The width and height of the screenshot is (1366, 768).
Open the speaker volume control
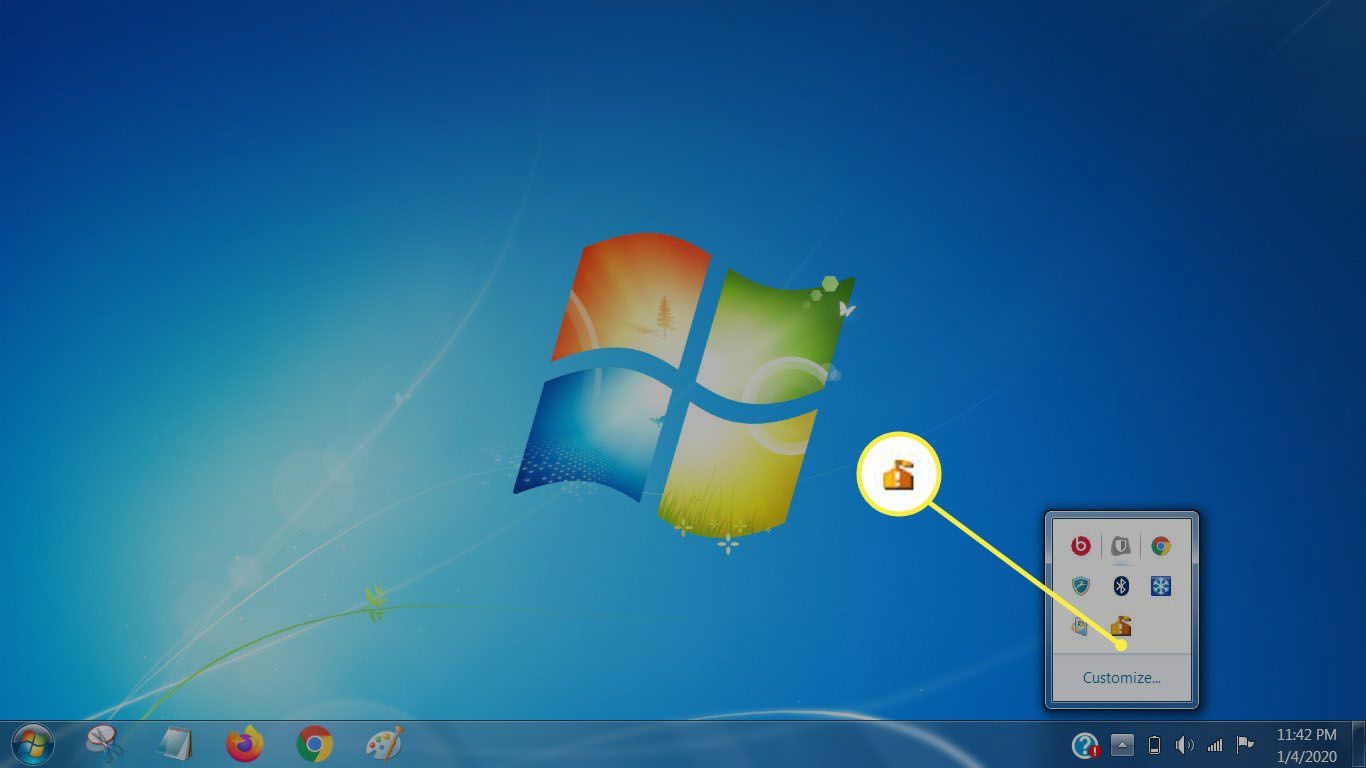click(x=1185, y=745)
